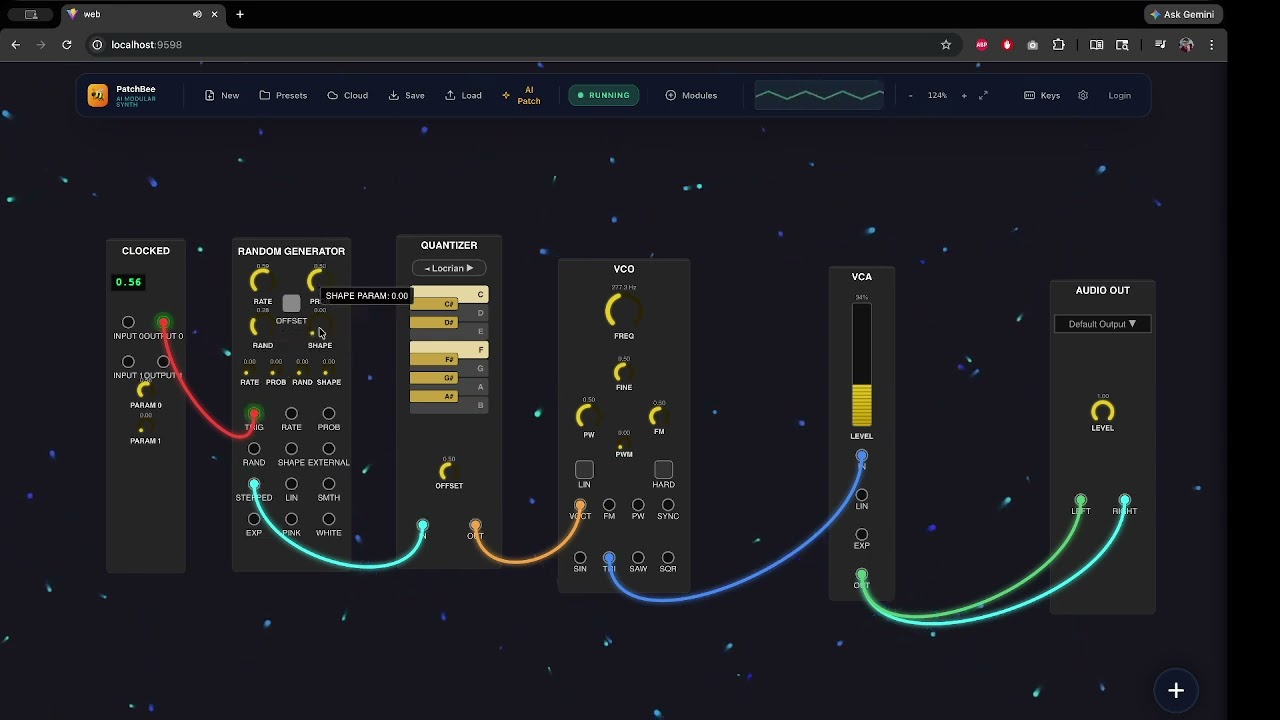1280x720 pixels.
Task: Click the Random Generator WHITE noise jack
Action: (328, 519)
